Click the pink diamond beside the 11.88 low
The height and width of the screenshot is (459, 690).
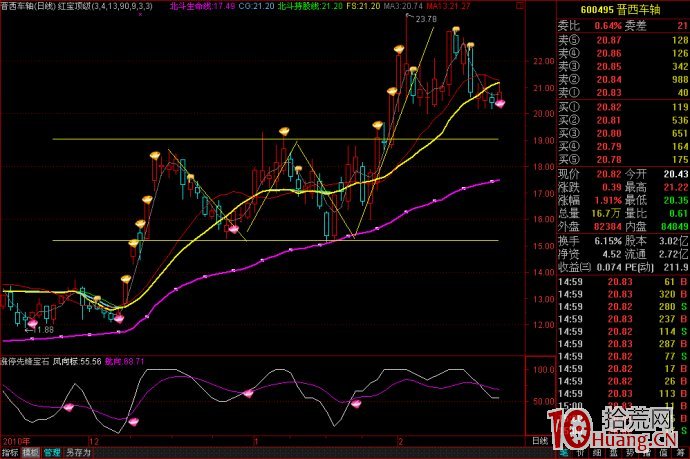[x=33, y=323]
